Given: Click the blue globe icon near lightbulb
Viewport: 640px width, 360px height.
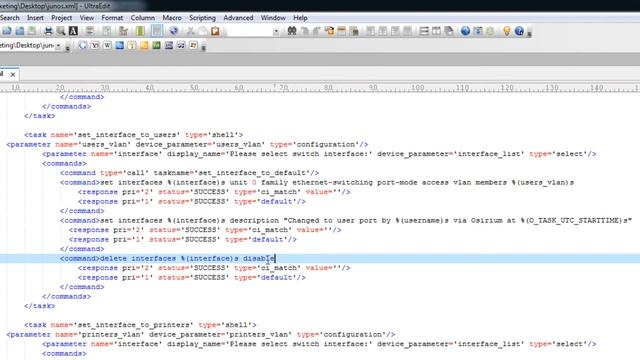Looking at the screenshot, I should tap(465, 31).
